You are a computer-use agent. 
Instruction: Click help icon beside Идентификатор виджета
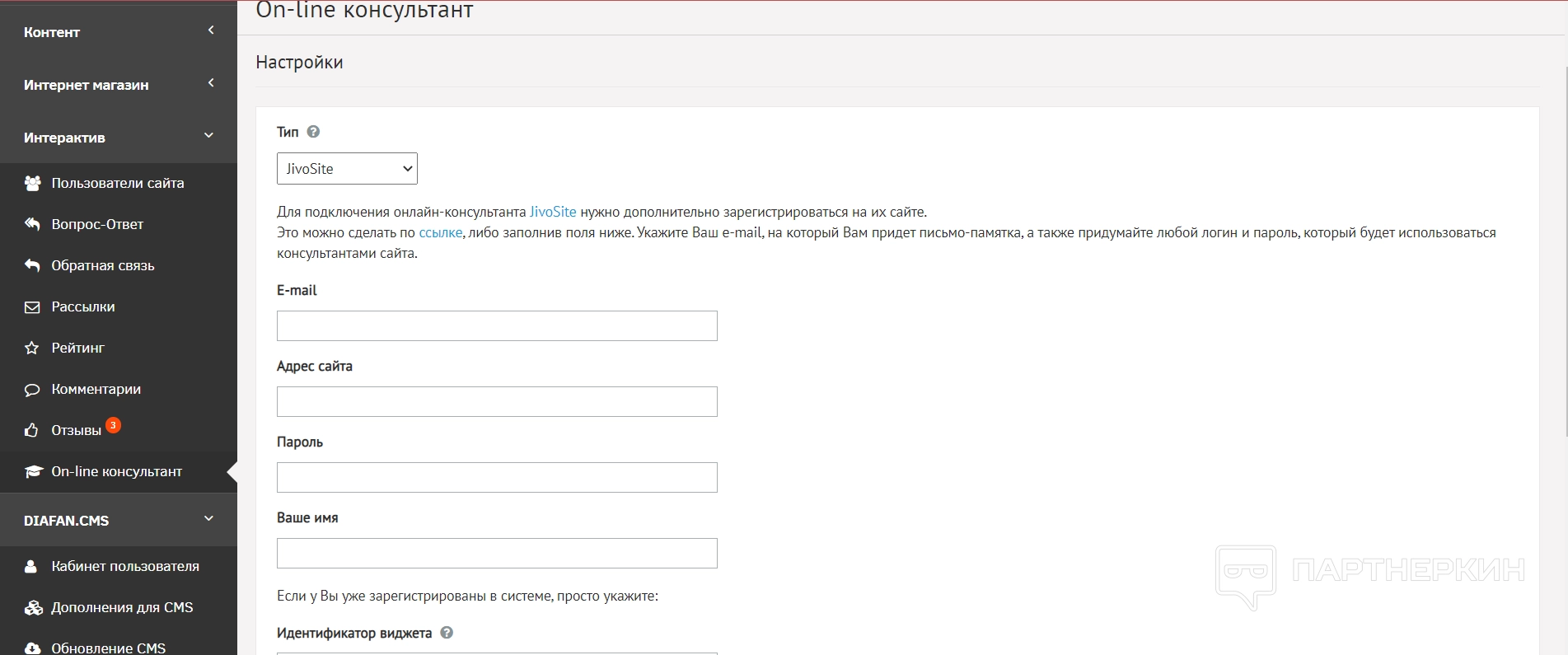coord(447,633)
